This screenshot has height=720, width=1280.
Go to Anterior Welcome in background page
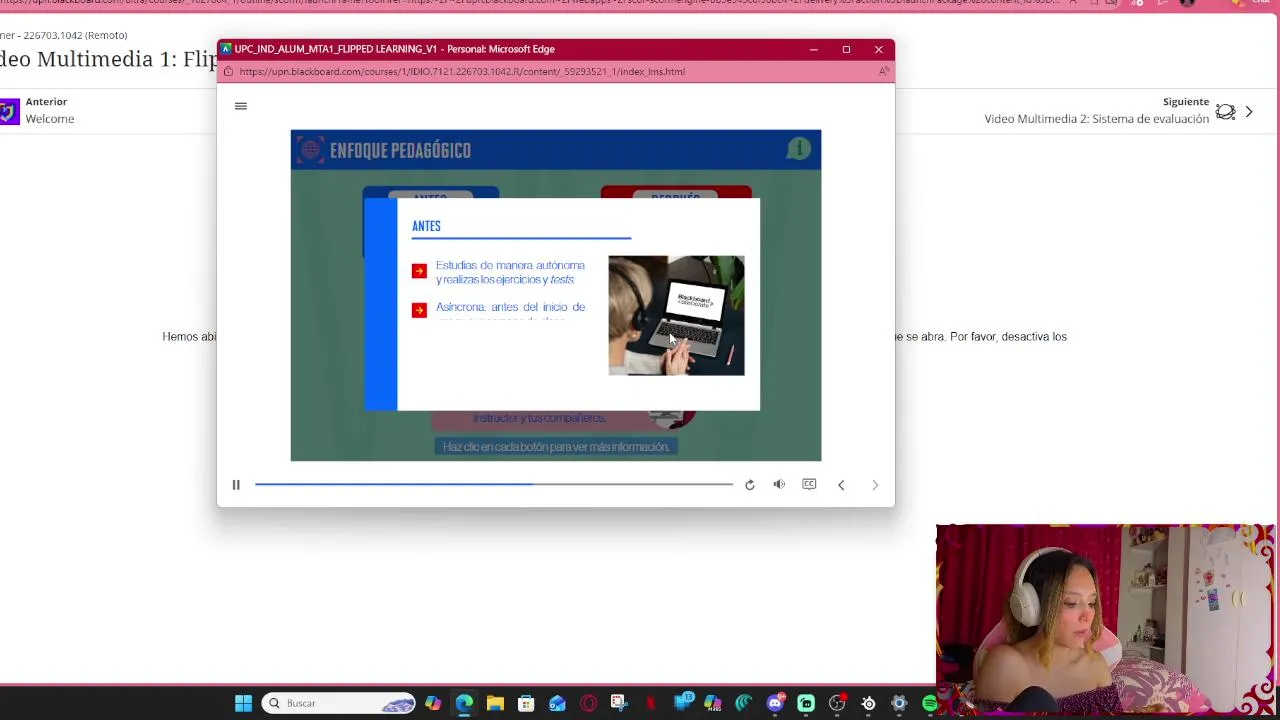tap(49, 110)
